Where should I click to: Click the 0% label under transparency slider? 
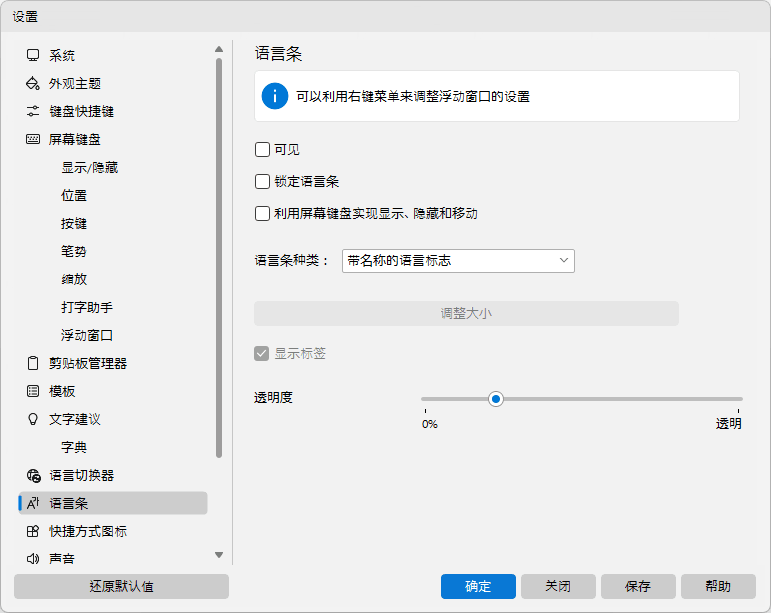pyautogui.click(x=429, y=424)
